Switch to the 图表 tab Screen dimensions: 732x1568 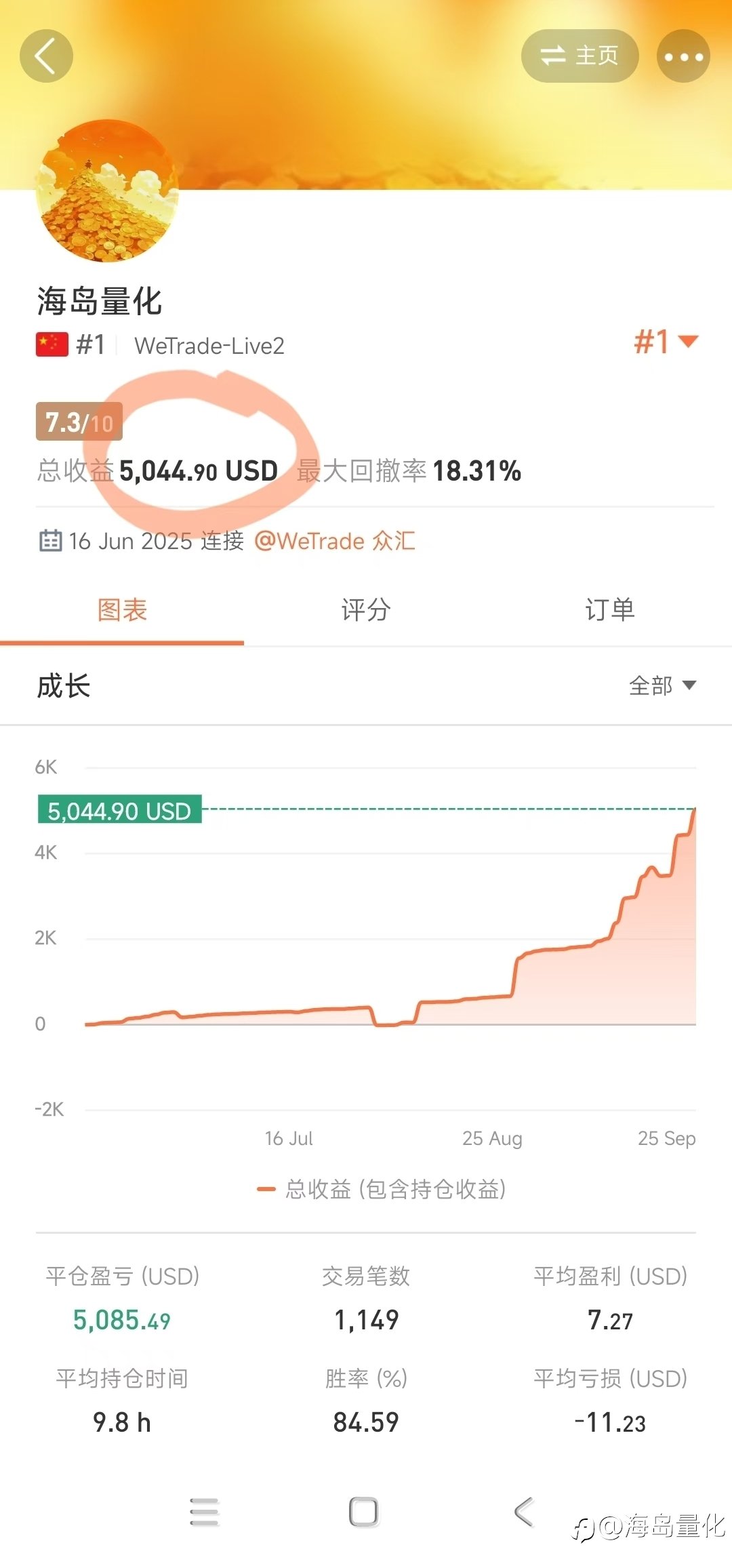coord(122,610)
